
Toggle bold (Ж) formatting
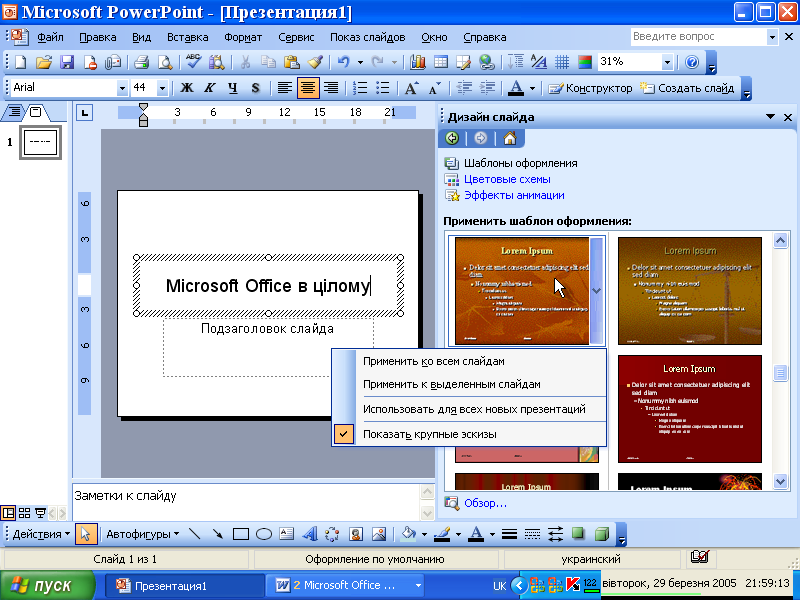187,88
